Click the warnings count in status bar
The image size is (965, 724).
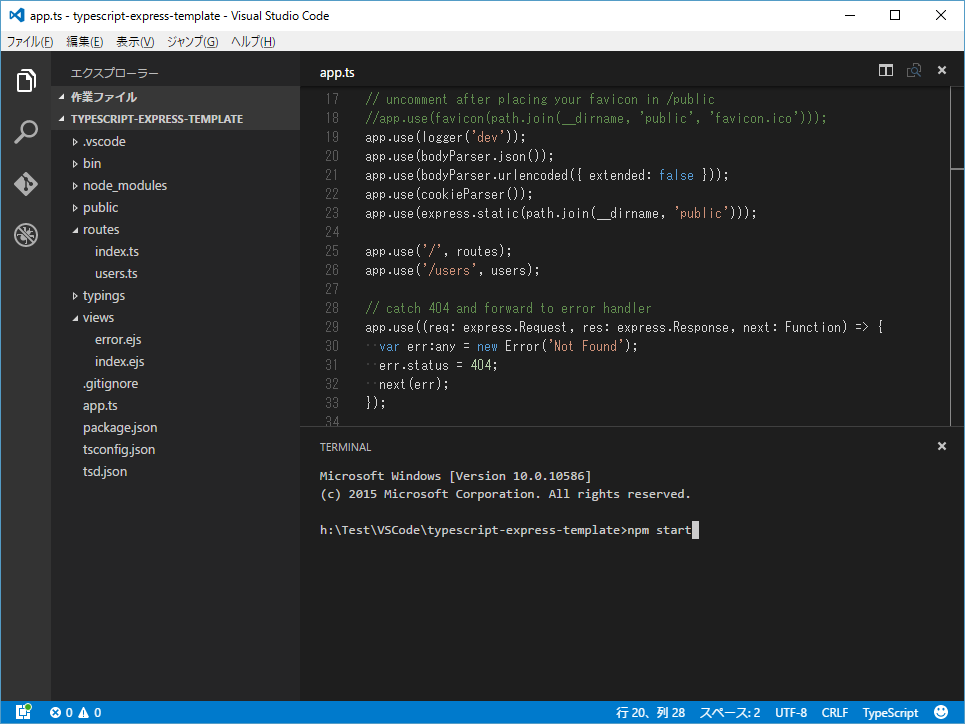click(x=90, y=712)
